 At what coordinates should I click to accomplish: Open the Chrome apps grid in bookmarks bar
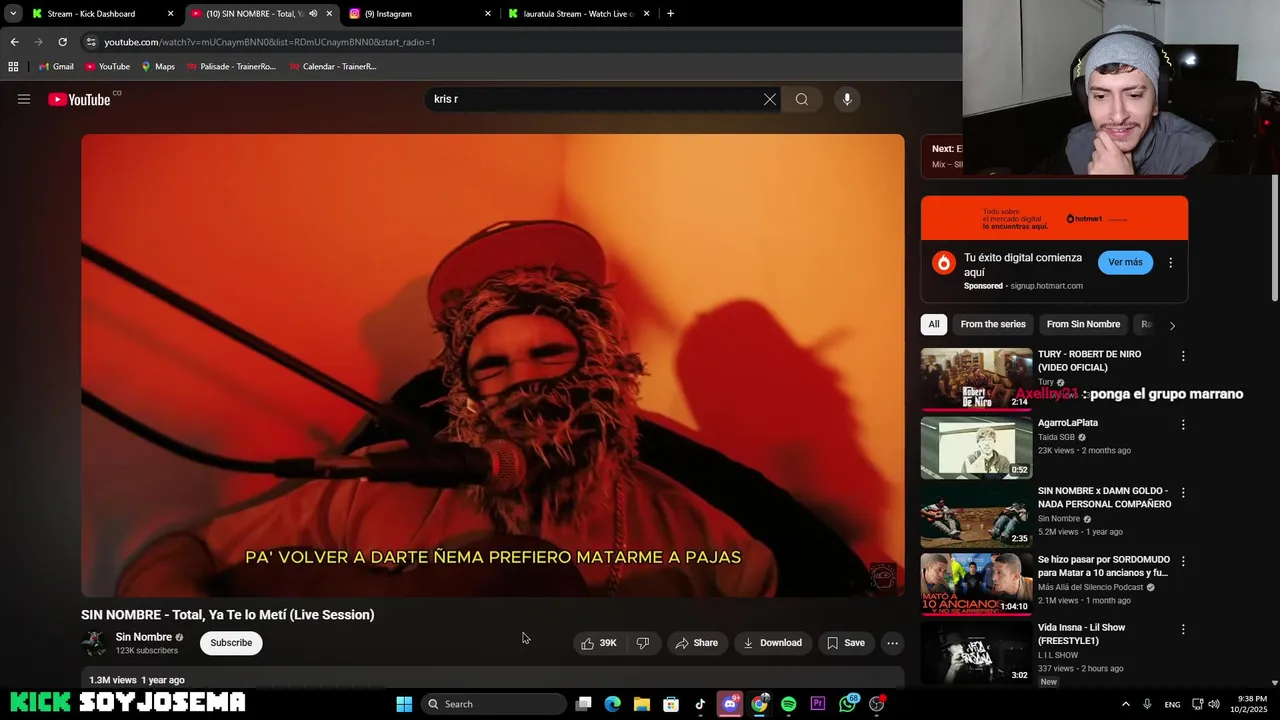tap(13, 67)
